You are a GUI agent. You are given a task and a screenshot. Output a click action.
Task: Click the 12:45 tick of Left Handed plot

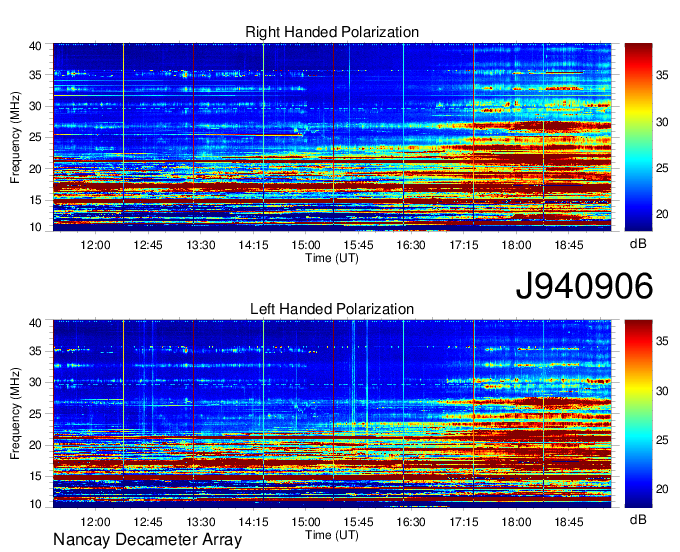(148, 522)
